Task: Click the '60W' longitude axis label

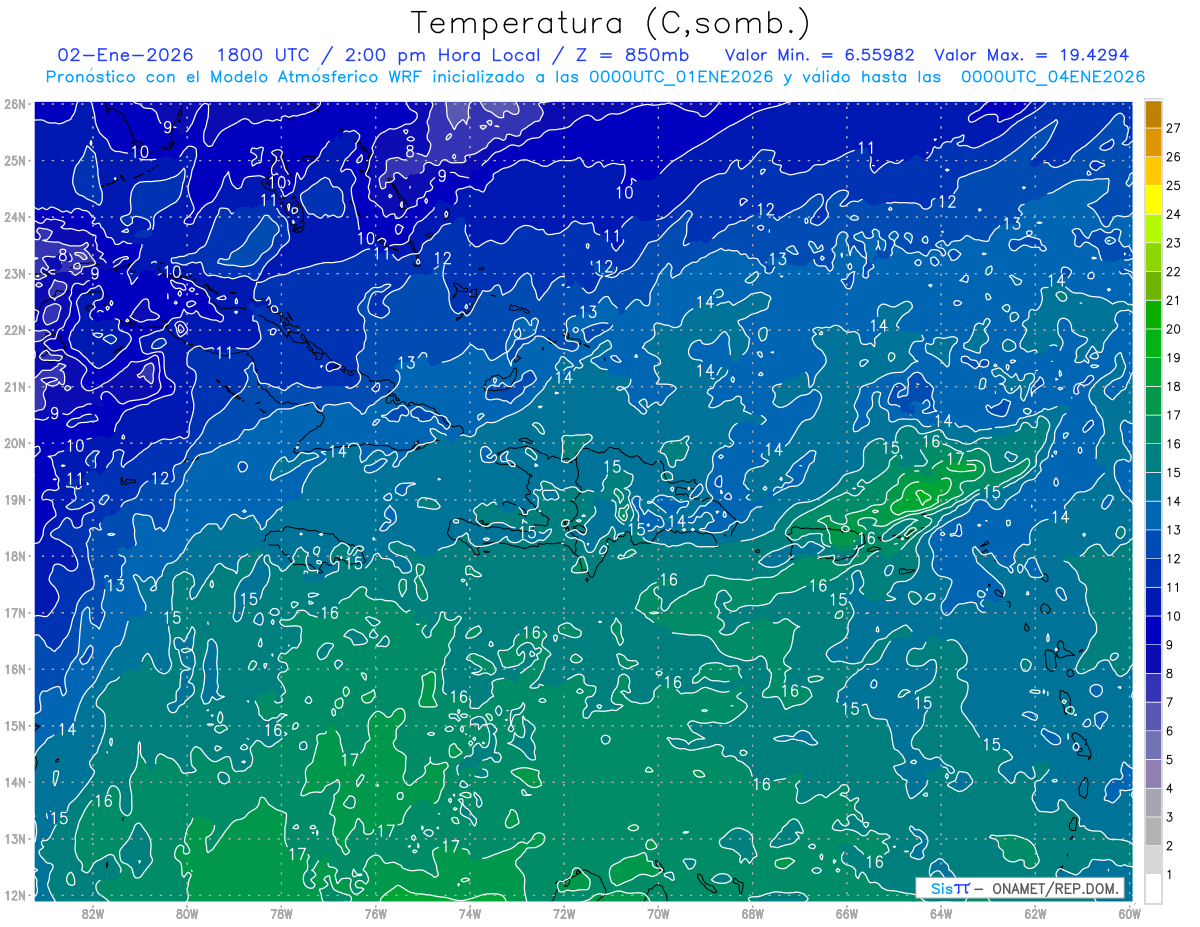Action: coord(1129,912)
